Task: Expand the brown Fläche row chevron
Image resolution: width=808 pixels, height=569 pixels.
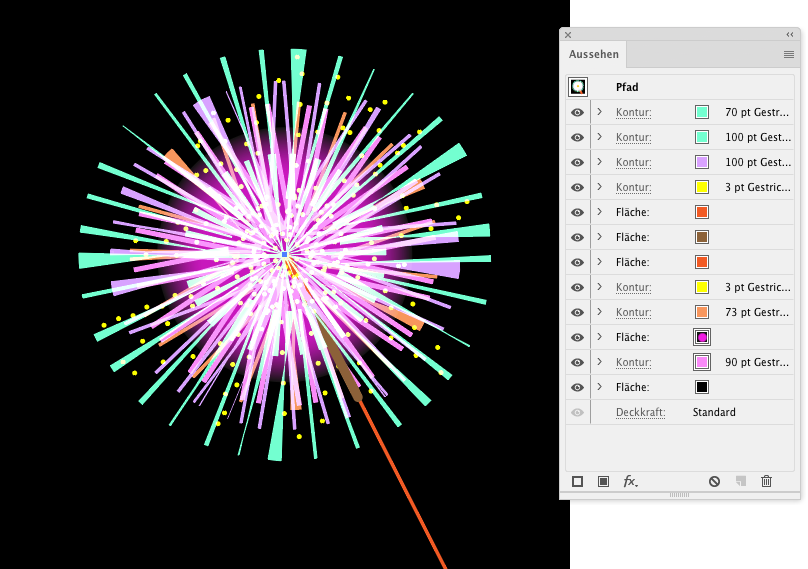Action: pyautogui.click(x=599, y=237)
